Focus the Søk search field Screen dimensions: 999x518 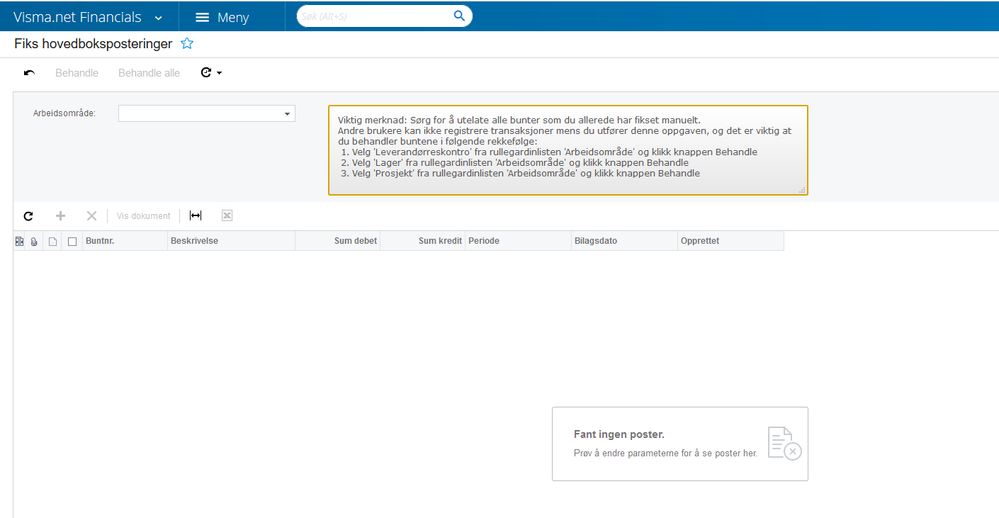pyautogui.click(x=376, y=16)
